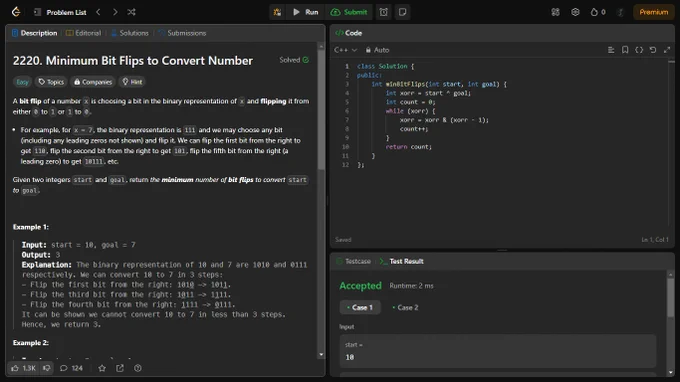
Task: Open the help question mark icon
Action: click(137, 368)
